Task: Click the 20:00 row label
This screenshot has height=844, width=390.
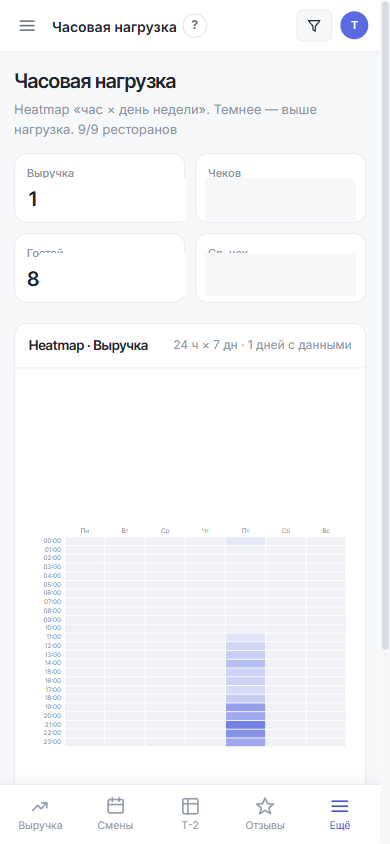Action: [53, 715]
